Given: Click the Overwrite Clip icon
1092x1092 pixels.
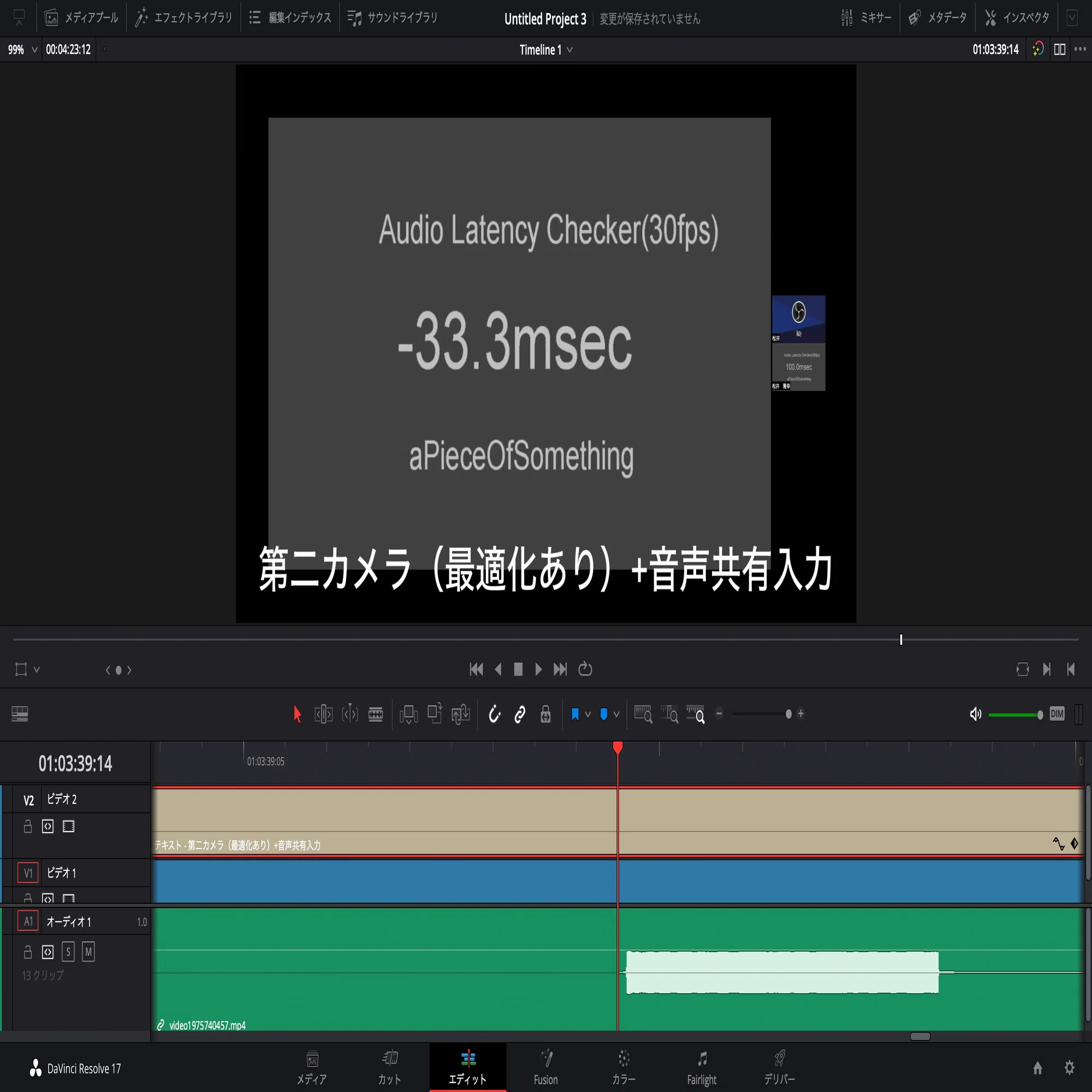Looking at the screenshot, I should coord(435,713).
